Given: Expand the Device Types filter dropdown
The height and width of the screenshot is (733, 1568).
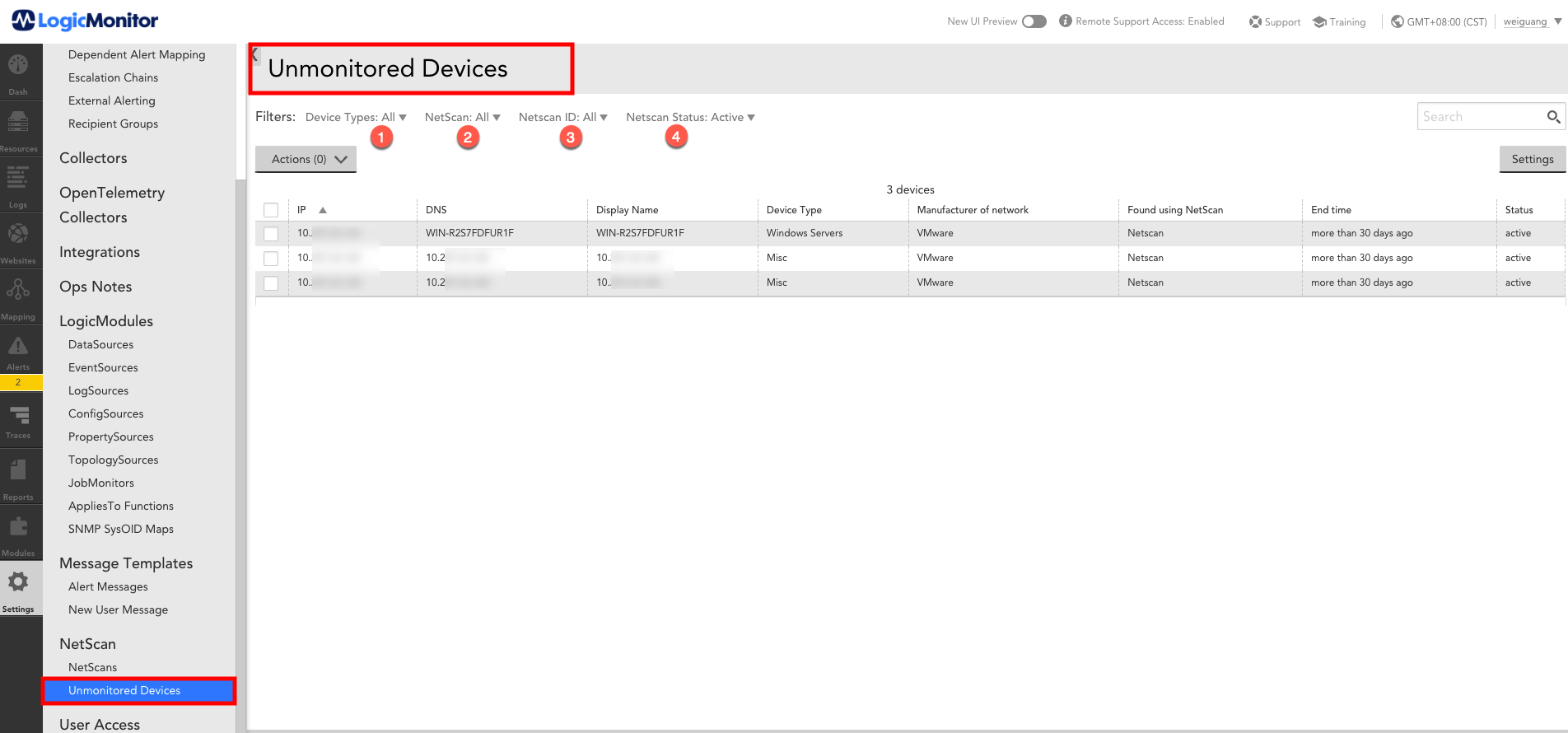Looking at the screenshot, I should (356, 118).
